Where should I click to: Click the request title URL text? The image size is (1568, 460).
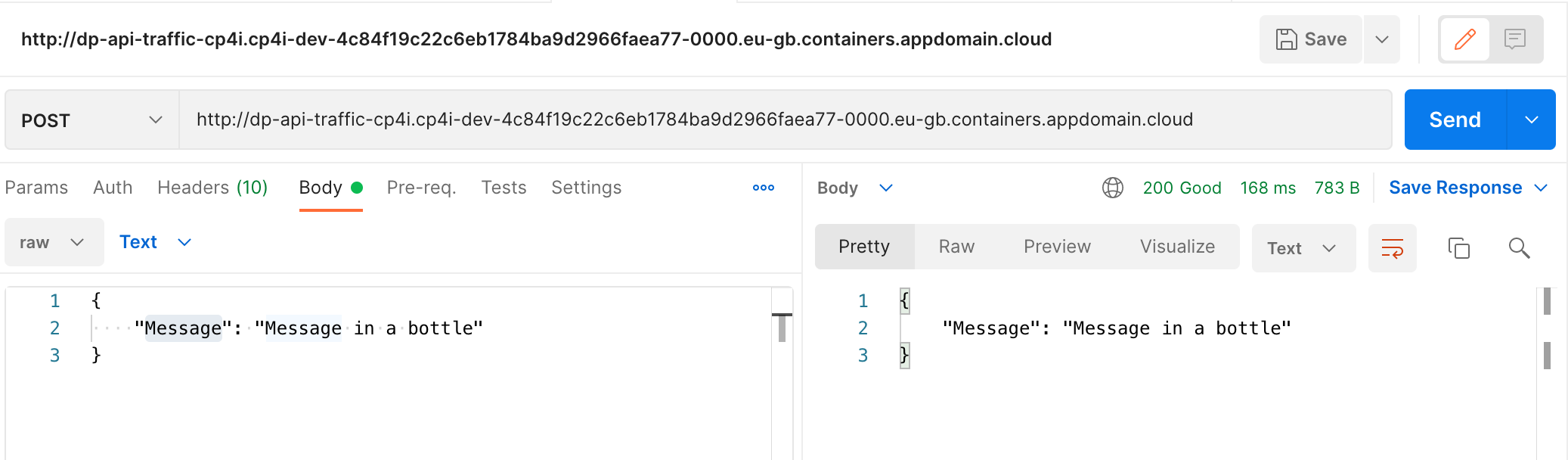pos(536,39)
